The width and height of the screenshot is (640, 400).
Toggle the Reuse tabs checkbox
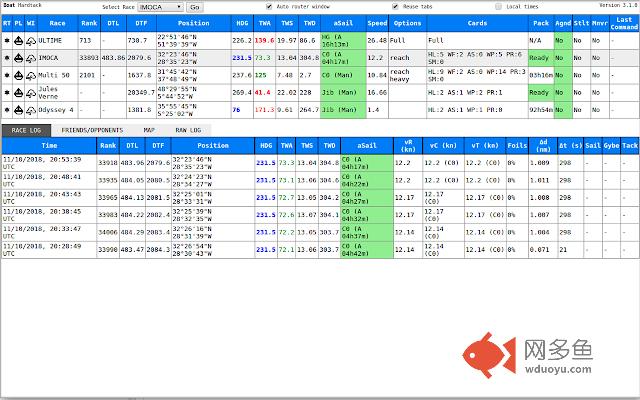[395, 7]
